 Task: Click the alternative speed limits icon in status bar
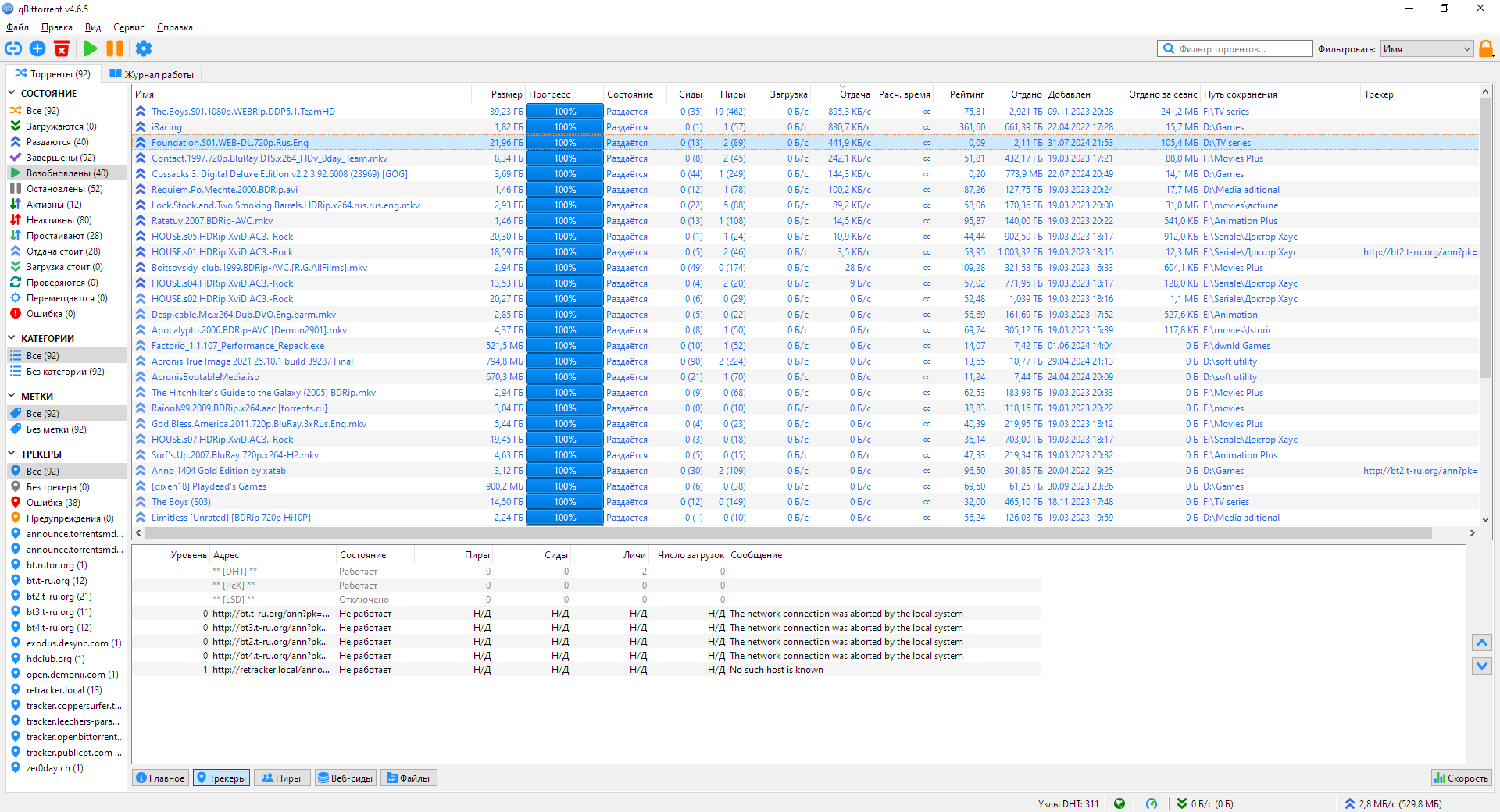[1151, 803]
